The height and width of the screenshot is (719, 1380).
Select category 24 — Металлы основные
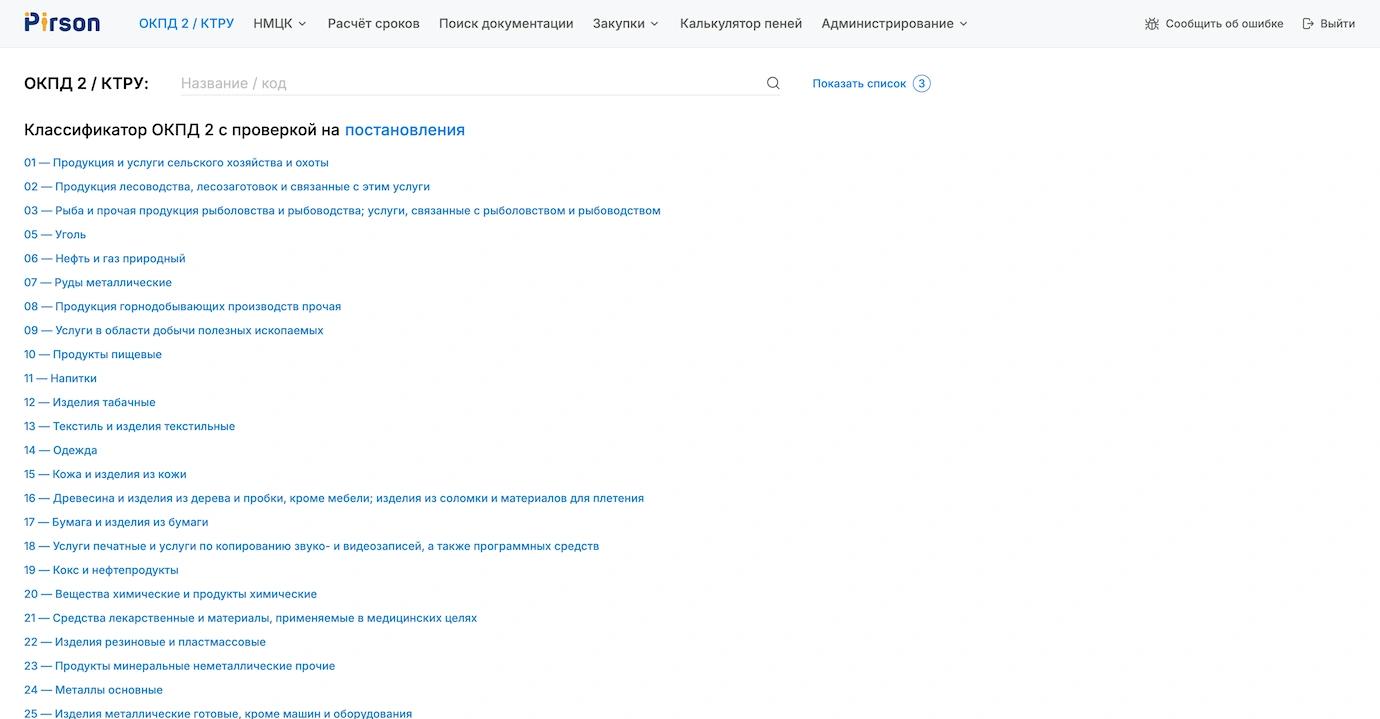click(x=93, y=690)
